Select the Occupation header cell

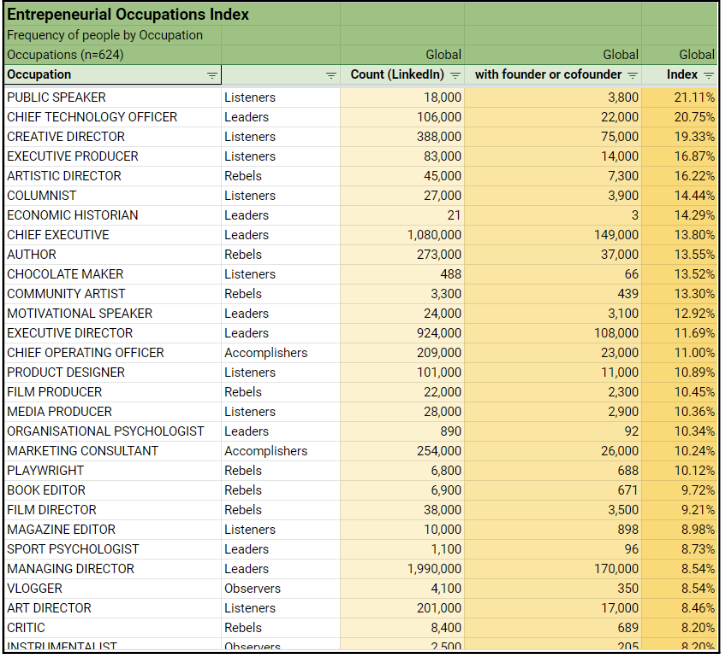(113, 75)
